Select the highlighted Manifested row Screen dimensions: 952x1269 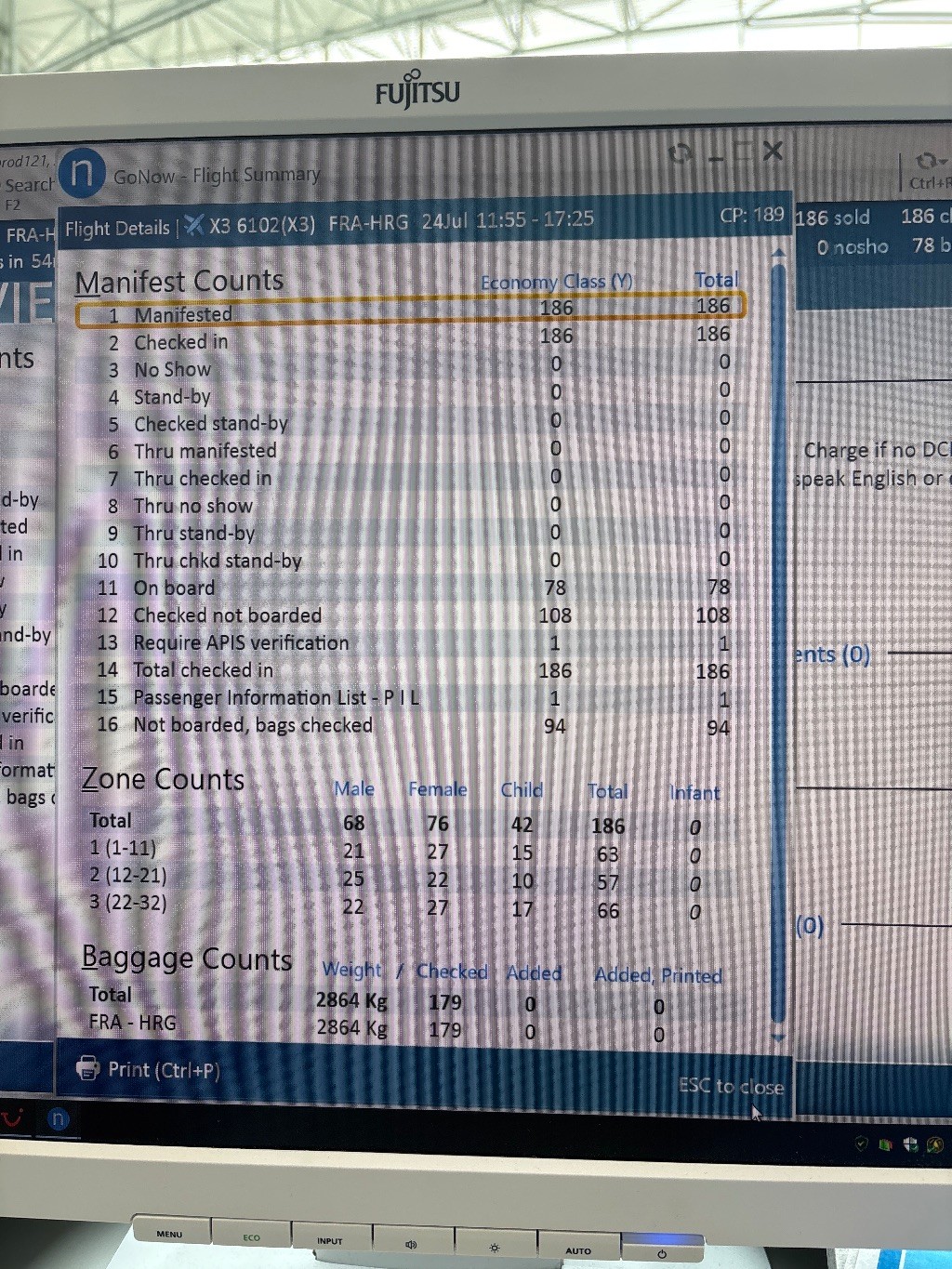click(x=409, y=313)
